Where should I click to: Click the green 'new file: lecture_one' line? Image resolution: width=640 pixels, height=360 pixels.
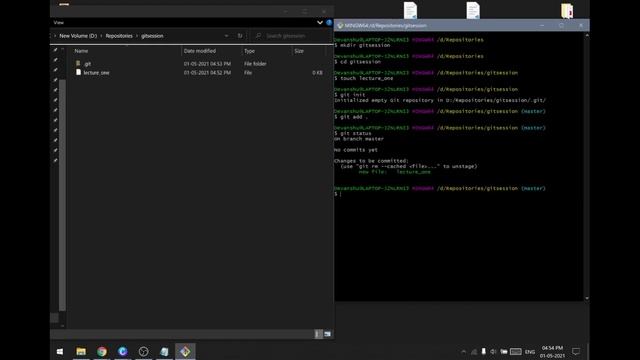coord(395,172)
